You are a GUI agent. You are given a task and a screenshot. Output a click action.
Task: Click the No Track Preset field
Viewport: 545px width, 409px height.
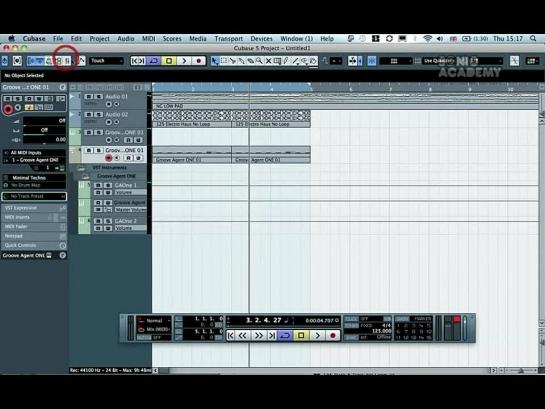coord(34,196)
